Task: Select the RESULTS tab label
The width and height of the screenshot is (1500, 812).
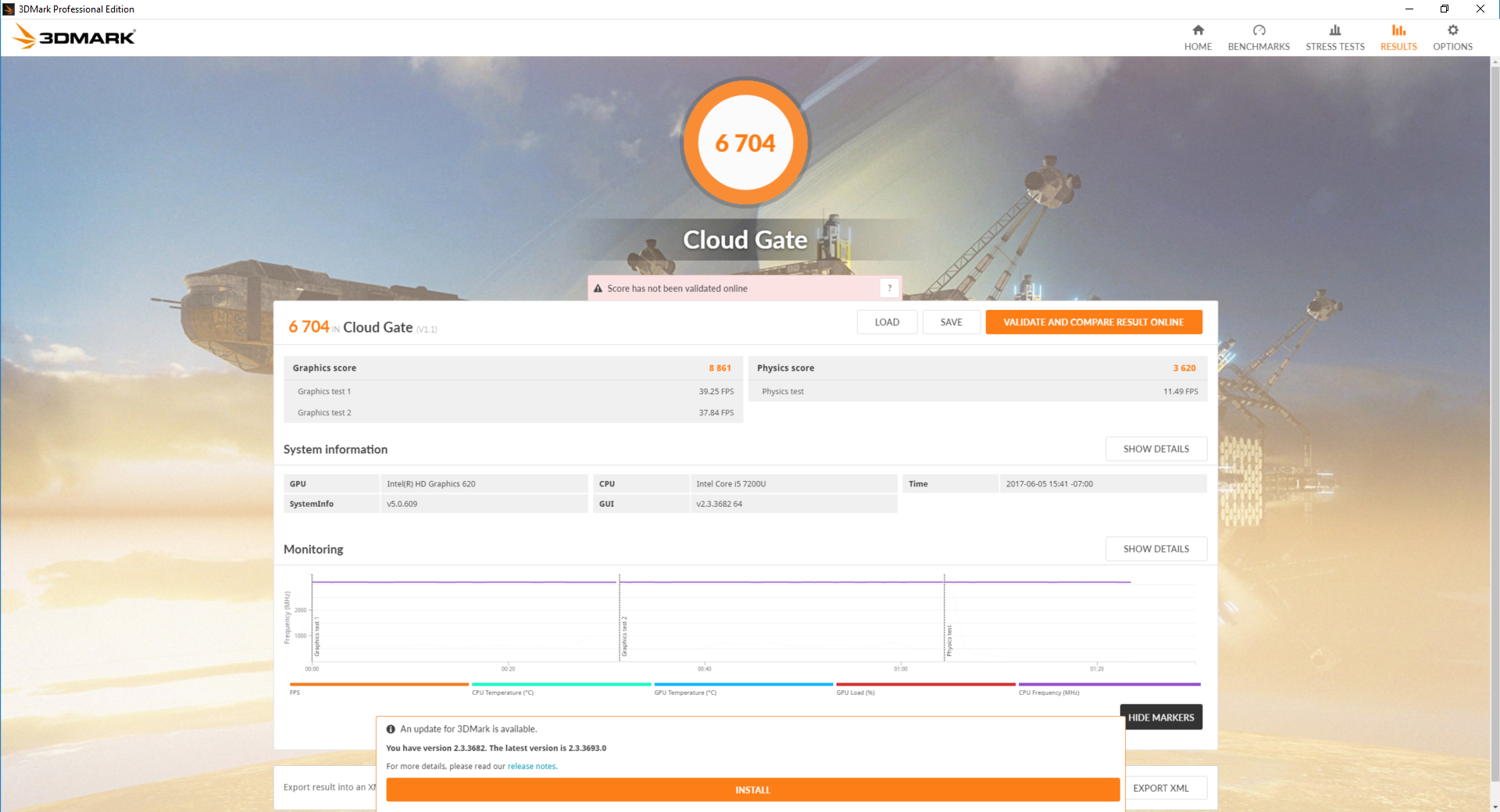Action: pos(1398,47)
